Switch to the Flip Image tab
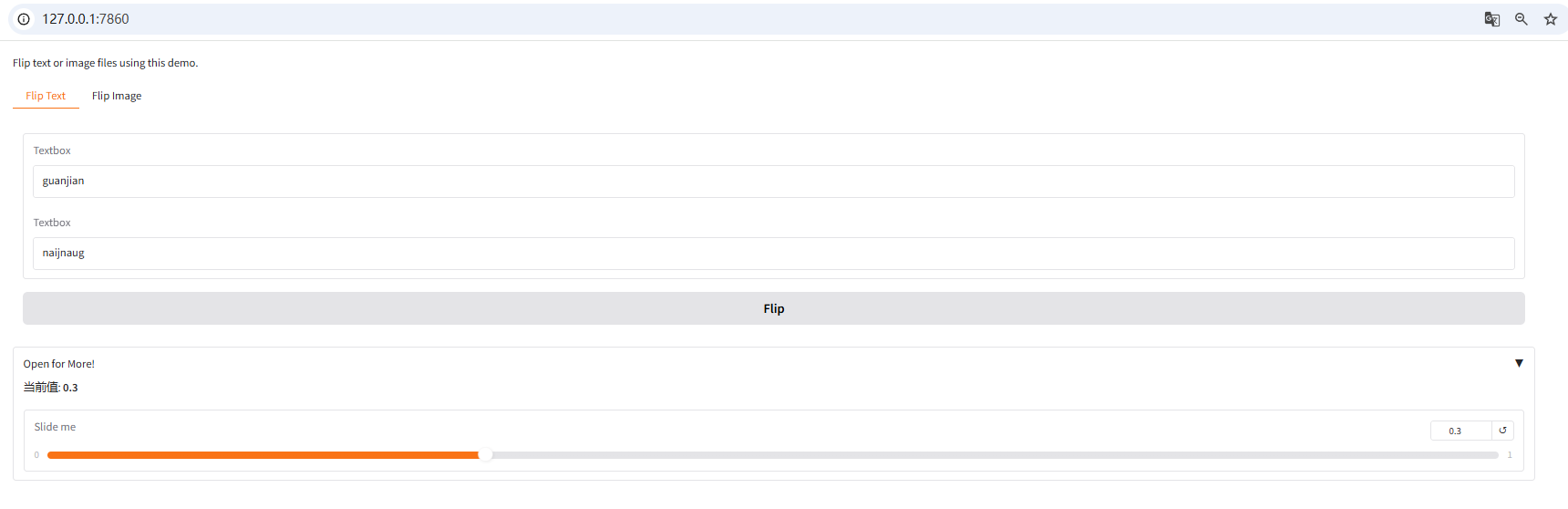The height and width of the screenshot is (509, 1568). point(117,96)
